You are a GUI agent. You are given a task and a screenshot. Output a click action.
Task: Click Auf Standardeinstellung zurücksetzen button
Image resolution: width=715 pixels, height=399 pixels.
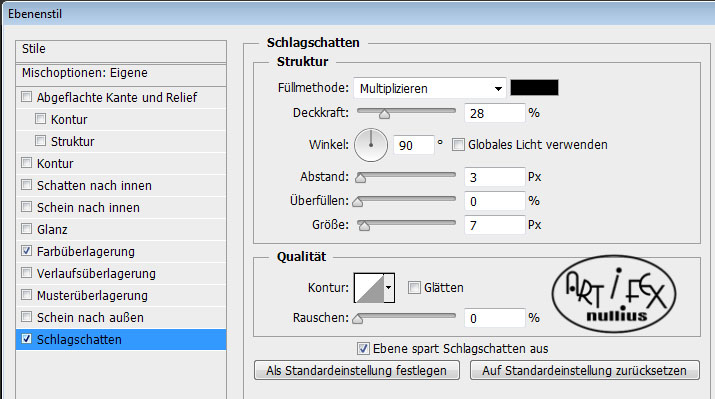[585, 370]
